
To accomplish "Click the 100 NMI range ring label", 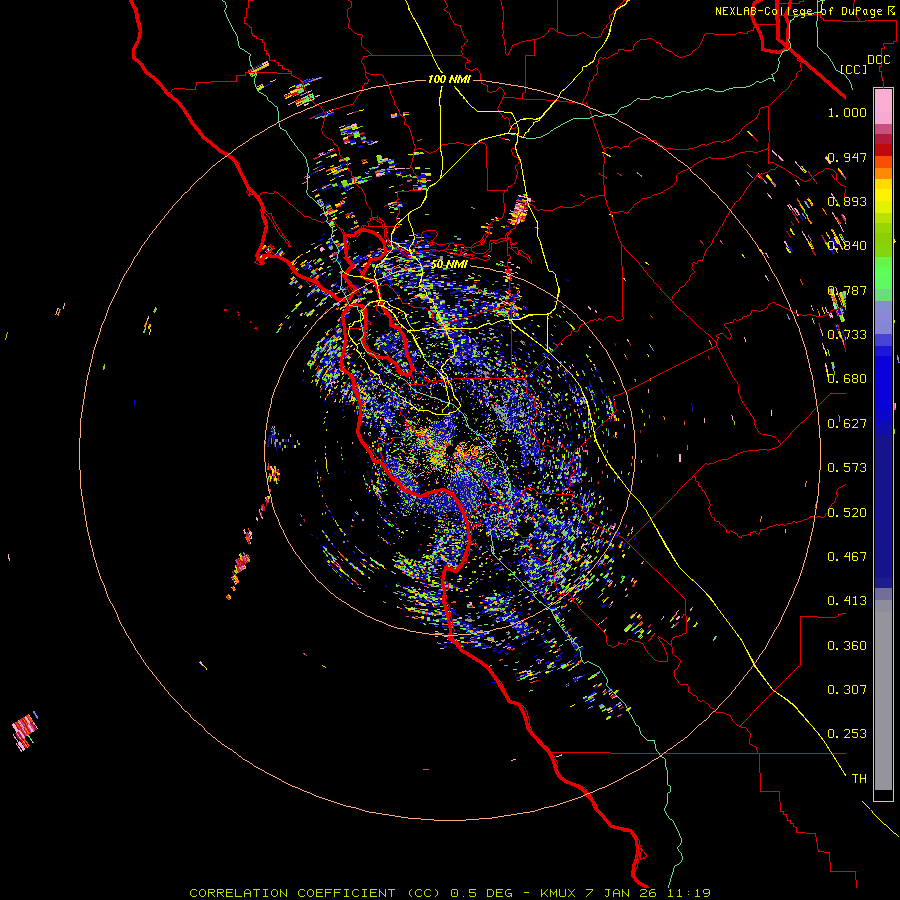I will coord(449,79).
